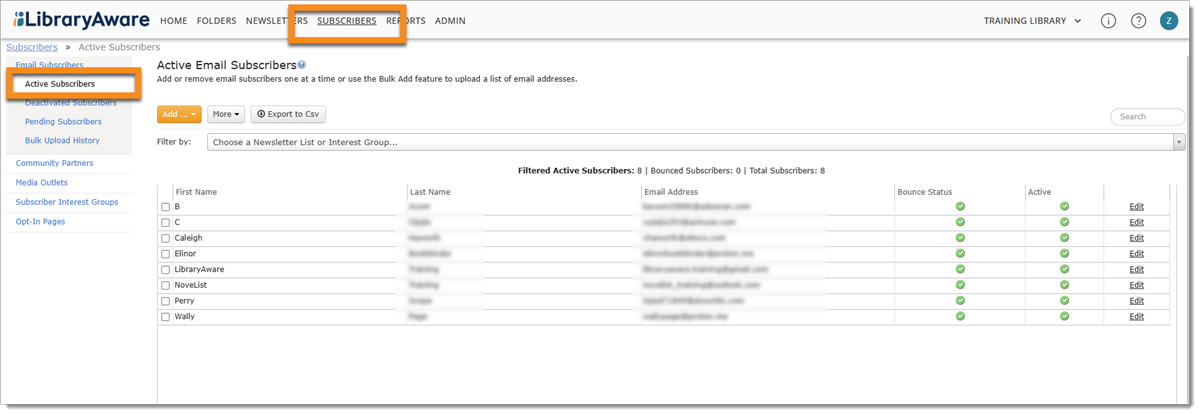Click help icon beside Active Email Subscribers title
Screen dimensions: 1199x414
302,65
